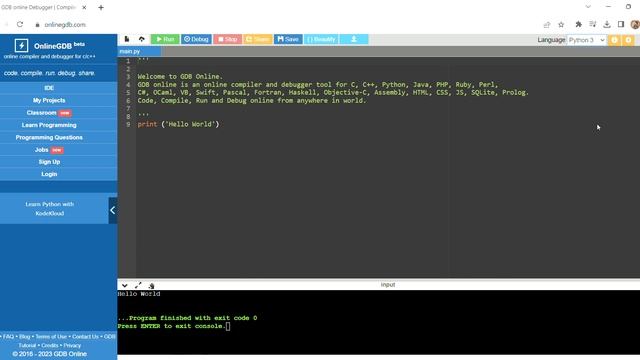The width and height of the screenshot is (640, 360).
Task: Click the orange Share button
Action: point(258,39)
